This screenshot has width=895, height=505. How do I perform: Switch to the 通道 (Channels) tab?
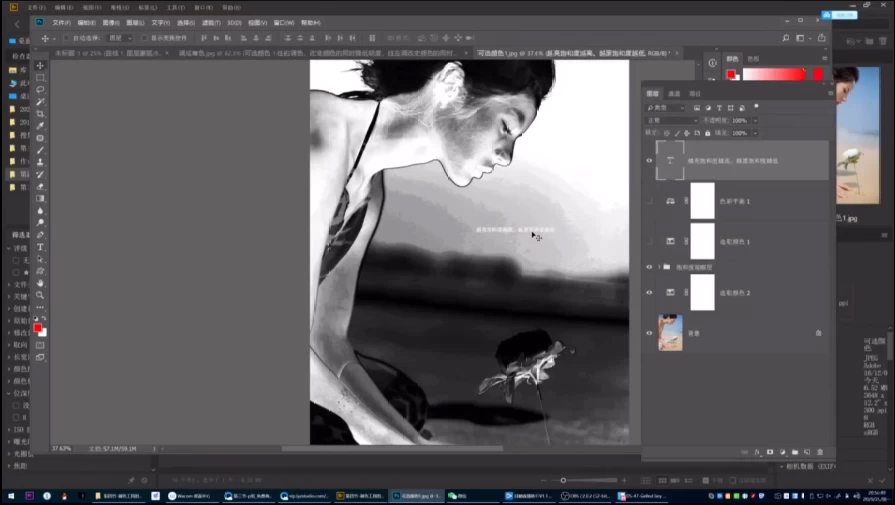point(674,93)
